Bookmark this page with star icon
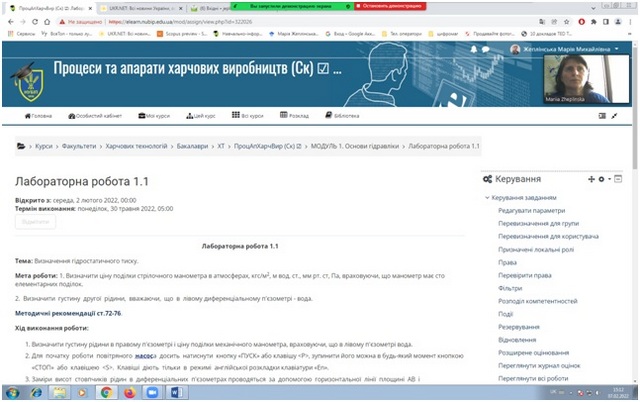The height and width of the screenshot is (402, 640). 567,22
